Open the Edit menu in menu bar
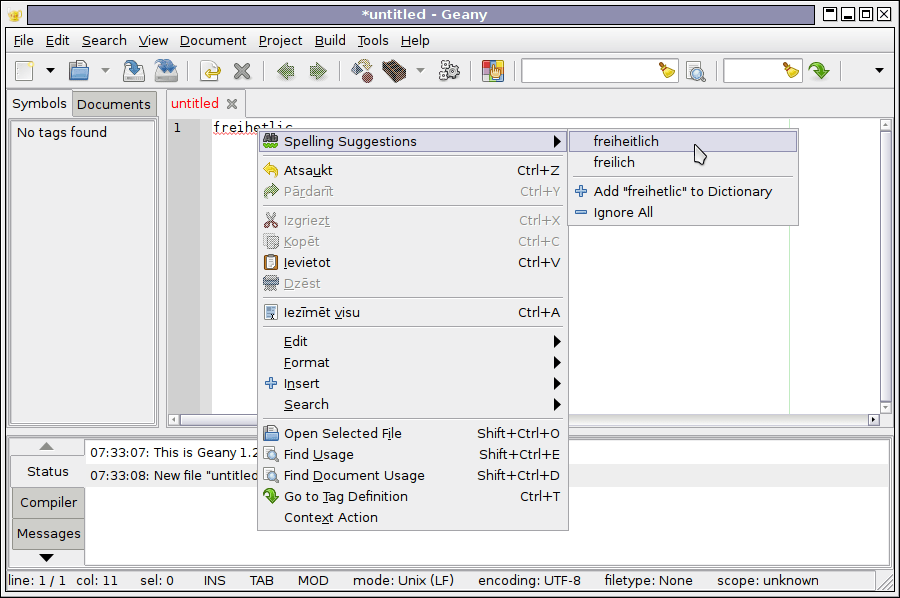 pyautogui.click(x=57, y=41)
